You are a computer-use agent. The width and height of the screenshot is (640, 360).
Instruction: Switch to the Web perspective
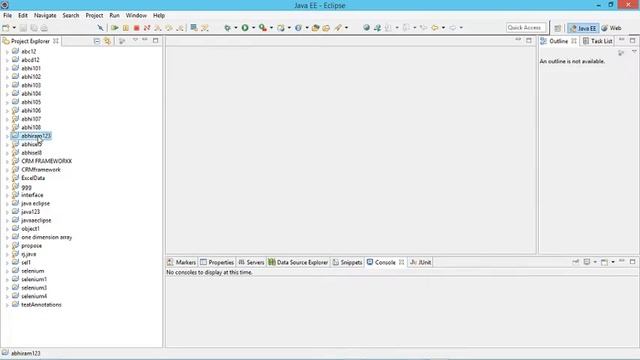point(611,28)
